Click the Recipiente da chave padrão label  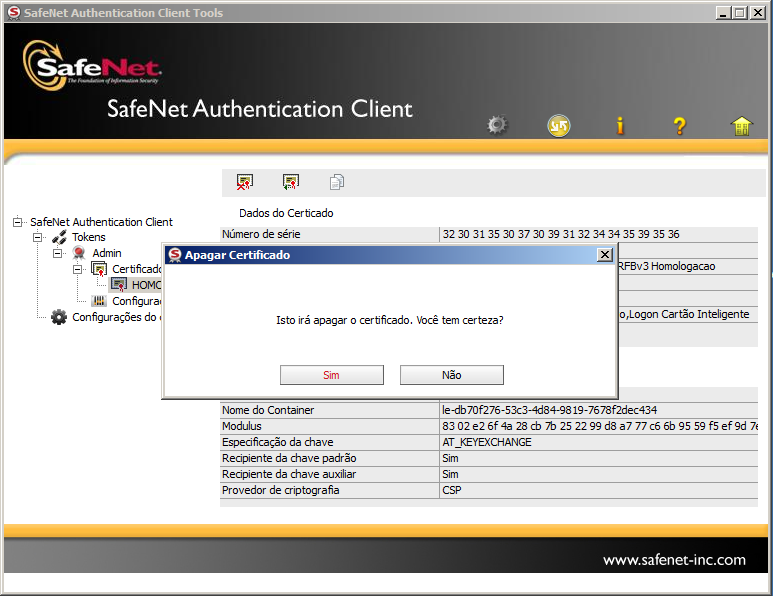[289, 458]
